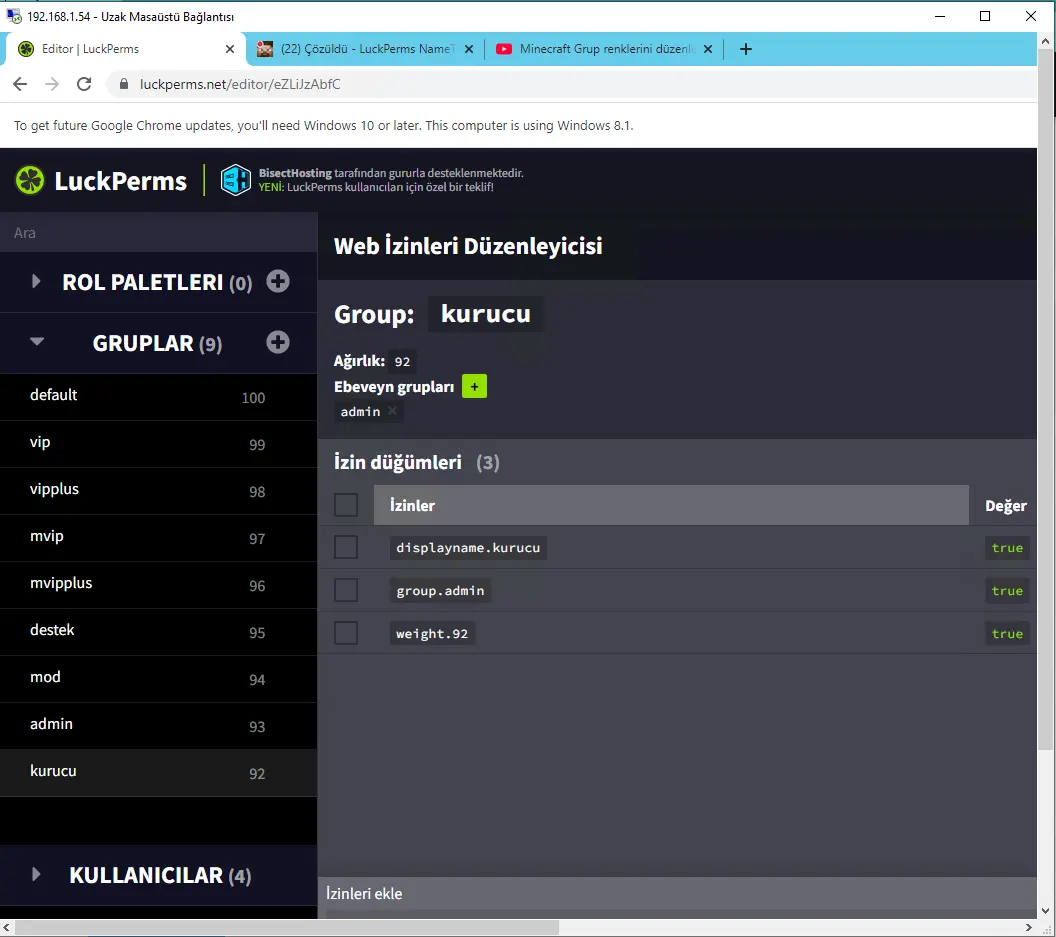This screenshot has height=937, width=1056.
Task: Remove the admin parent group tag
Action: click(x=392, y=411)
